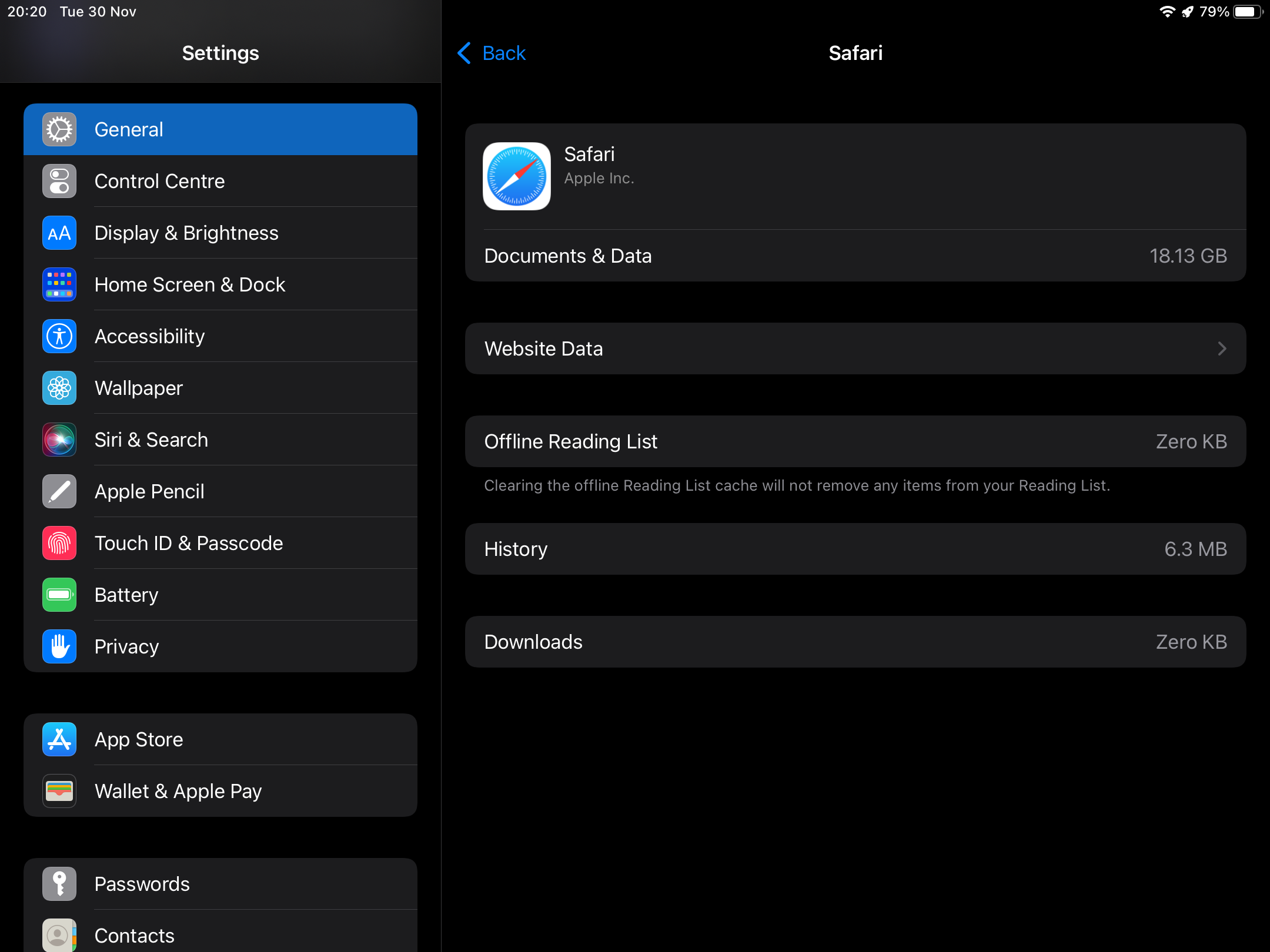Screen dimensions: 1270x952
Task: Tap the Settings sidebar title
Action: pos(220,53)
